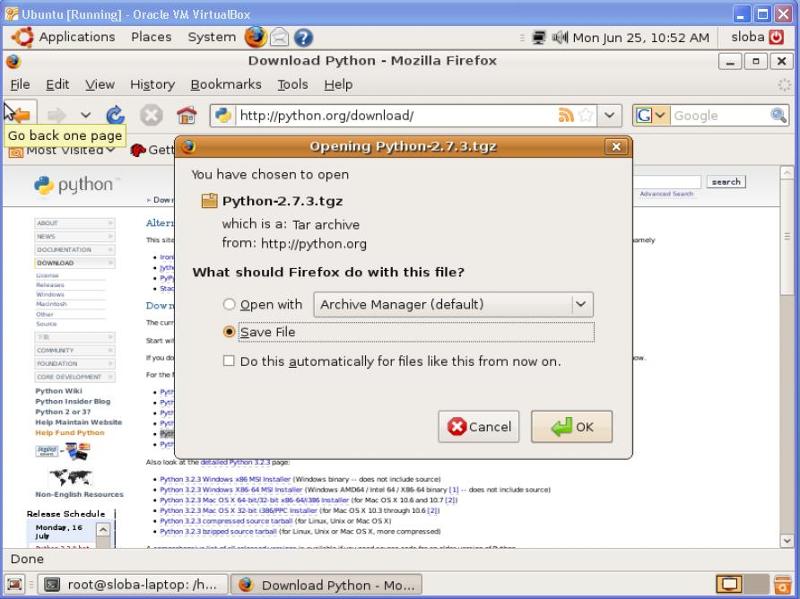Open Python 3.2.3 compressed source tarball link
The image size is (800, 599).
[226, 521]
